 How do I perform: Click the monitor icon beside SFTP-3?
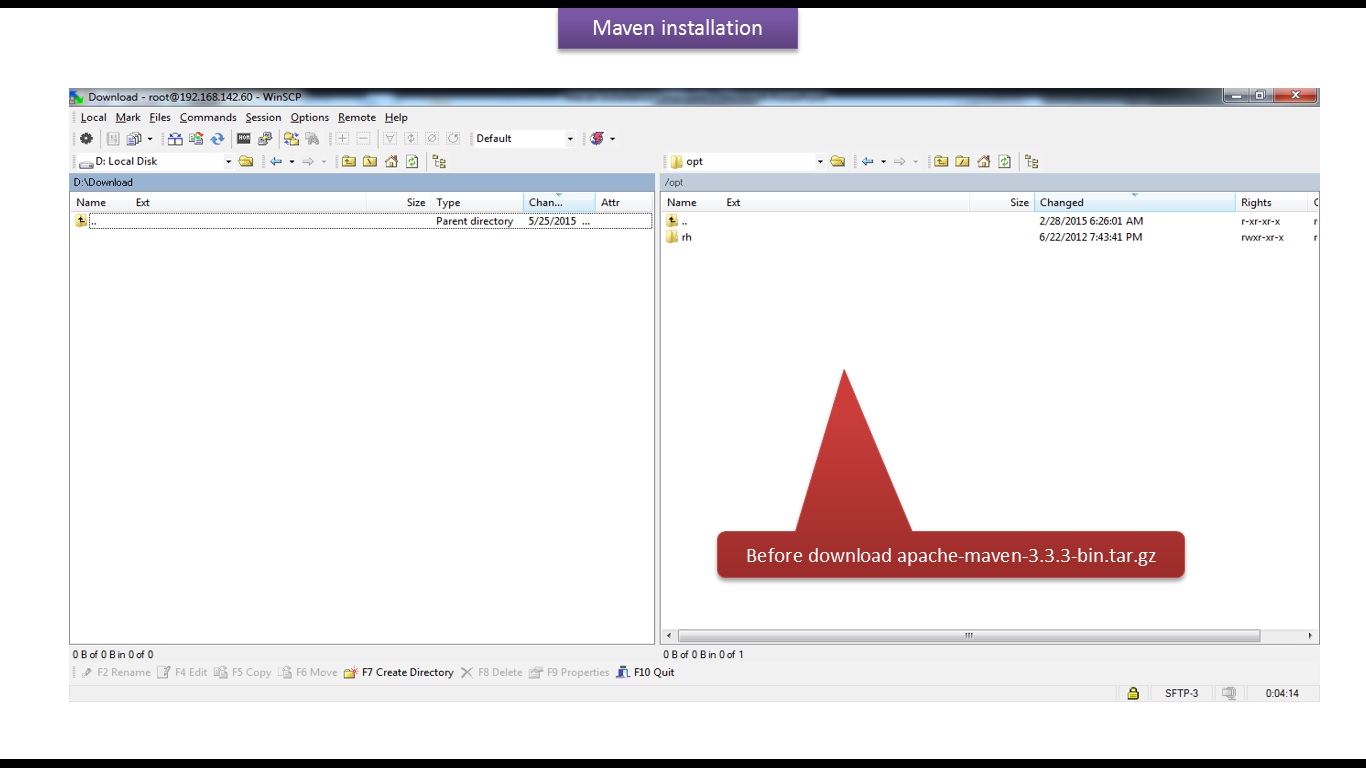[1229, 693]
